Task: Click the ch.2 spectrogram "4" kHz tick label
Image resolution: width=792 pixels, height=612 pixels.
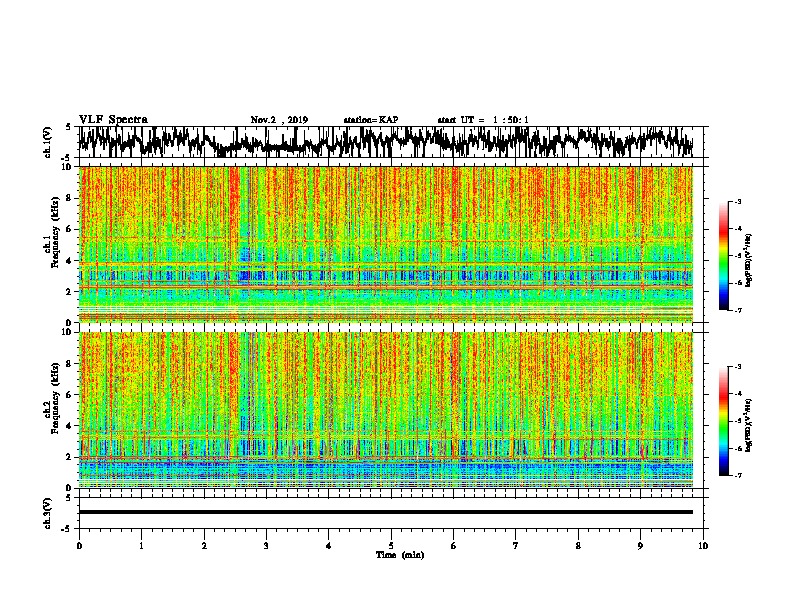Action: tap(71, 426)
